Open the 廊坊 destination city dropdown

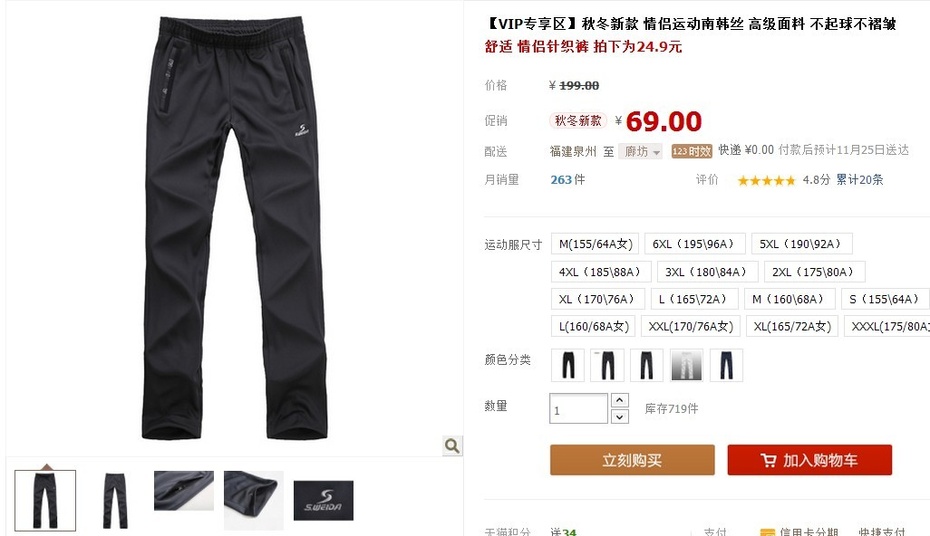coord(641,152)
